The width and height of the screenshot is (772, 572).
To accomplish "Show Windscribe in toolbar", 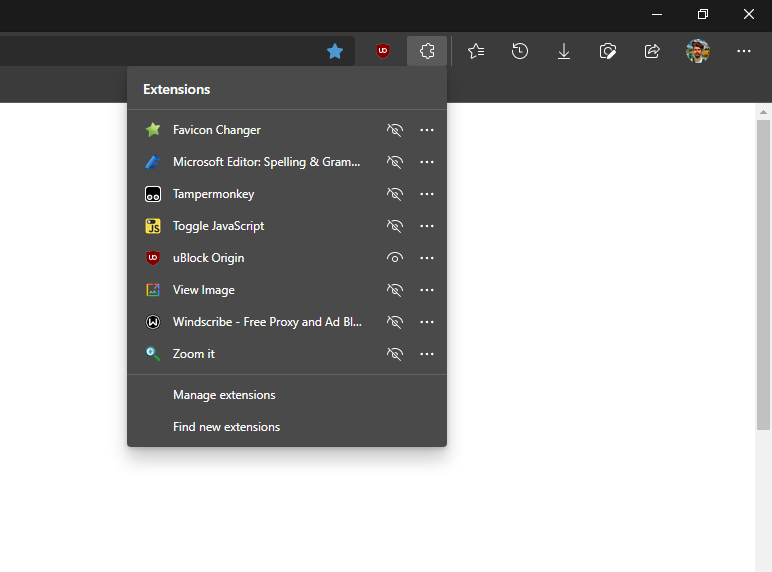I will 395,322.
